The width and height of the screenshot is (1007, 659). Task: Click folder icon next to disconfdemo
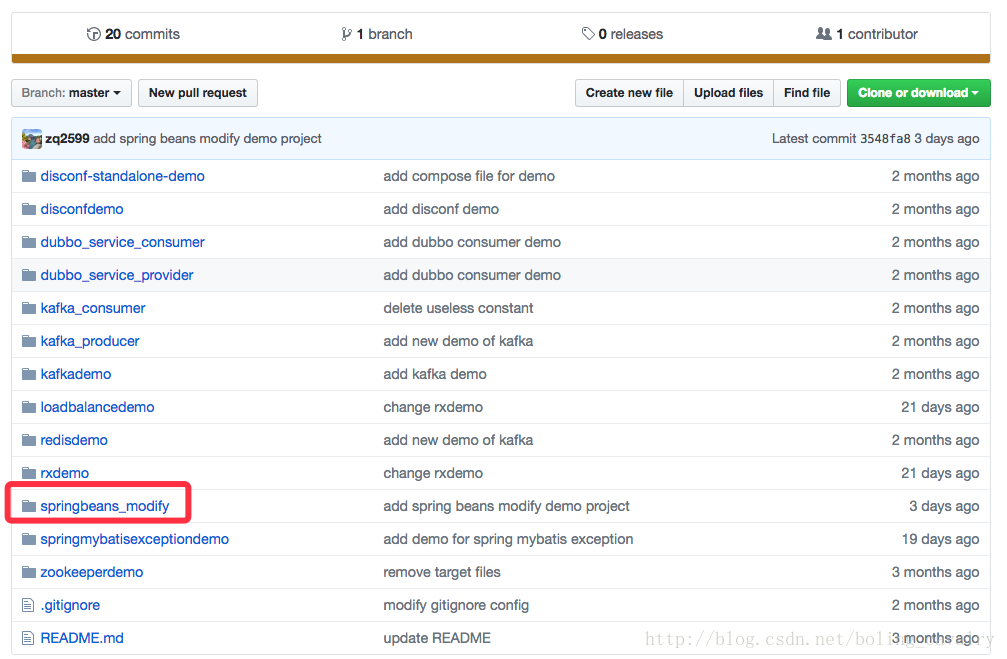[29, 209]
